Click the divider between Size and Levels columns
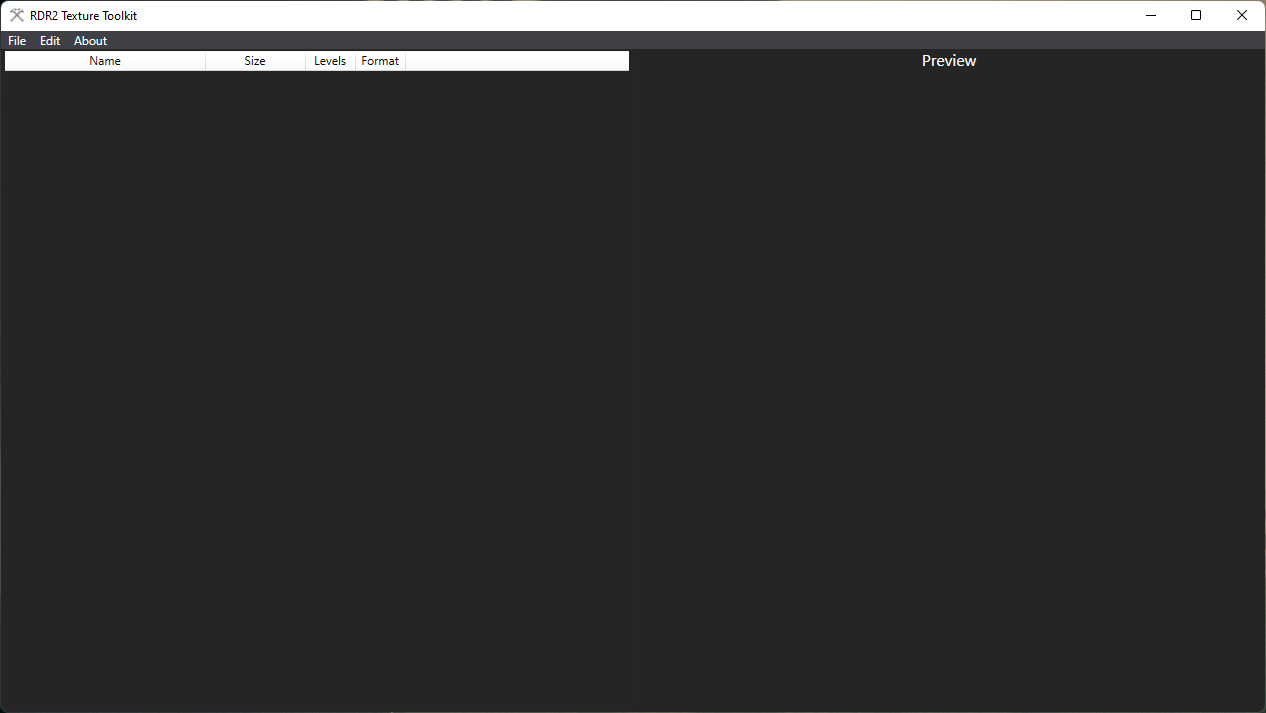1266x713 pixels. click(305, 61)
